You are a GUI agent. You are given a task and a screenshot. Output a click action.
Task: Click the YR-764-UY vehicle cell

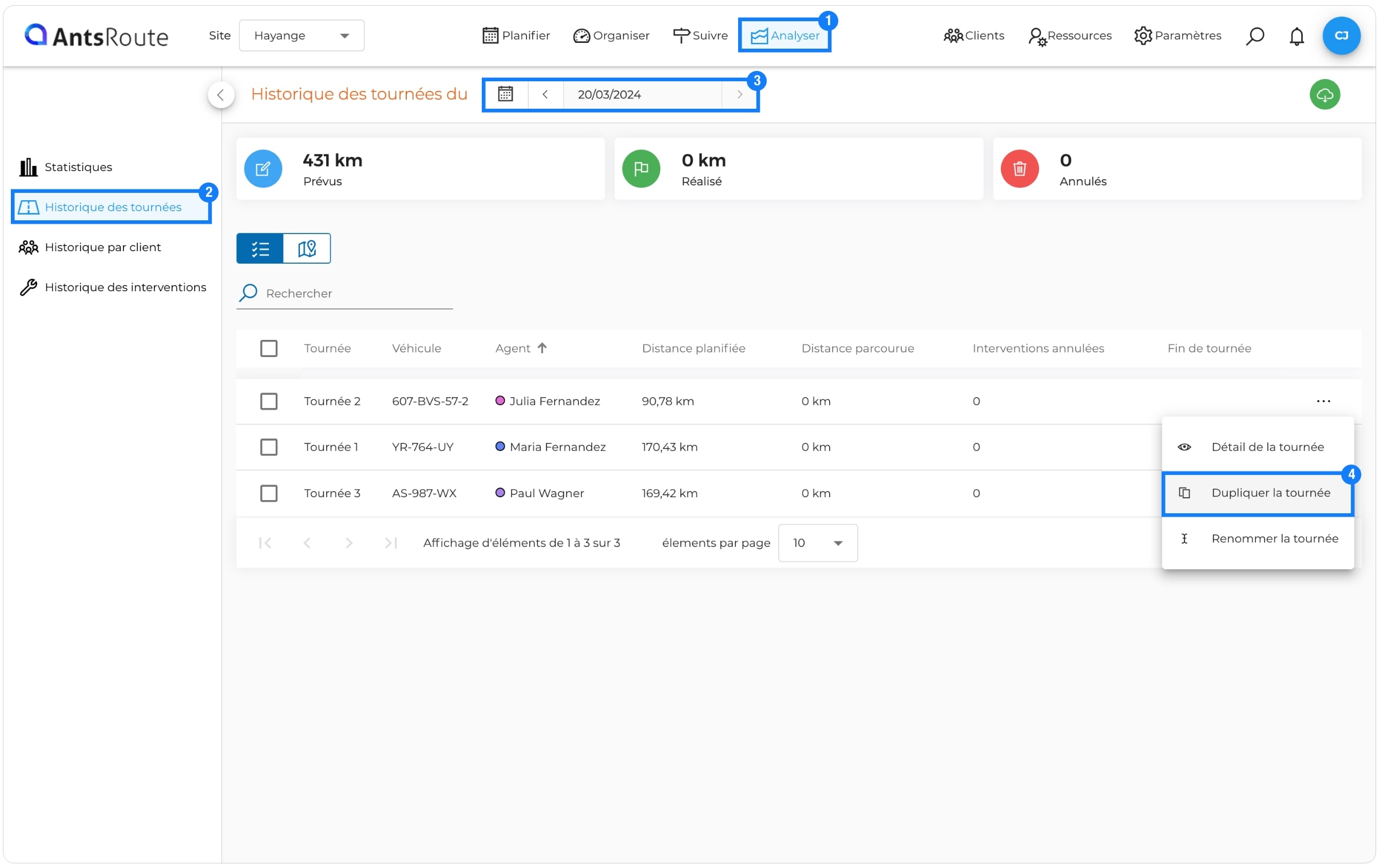click(x=423, y=447)
